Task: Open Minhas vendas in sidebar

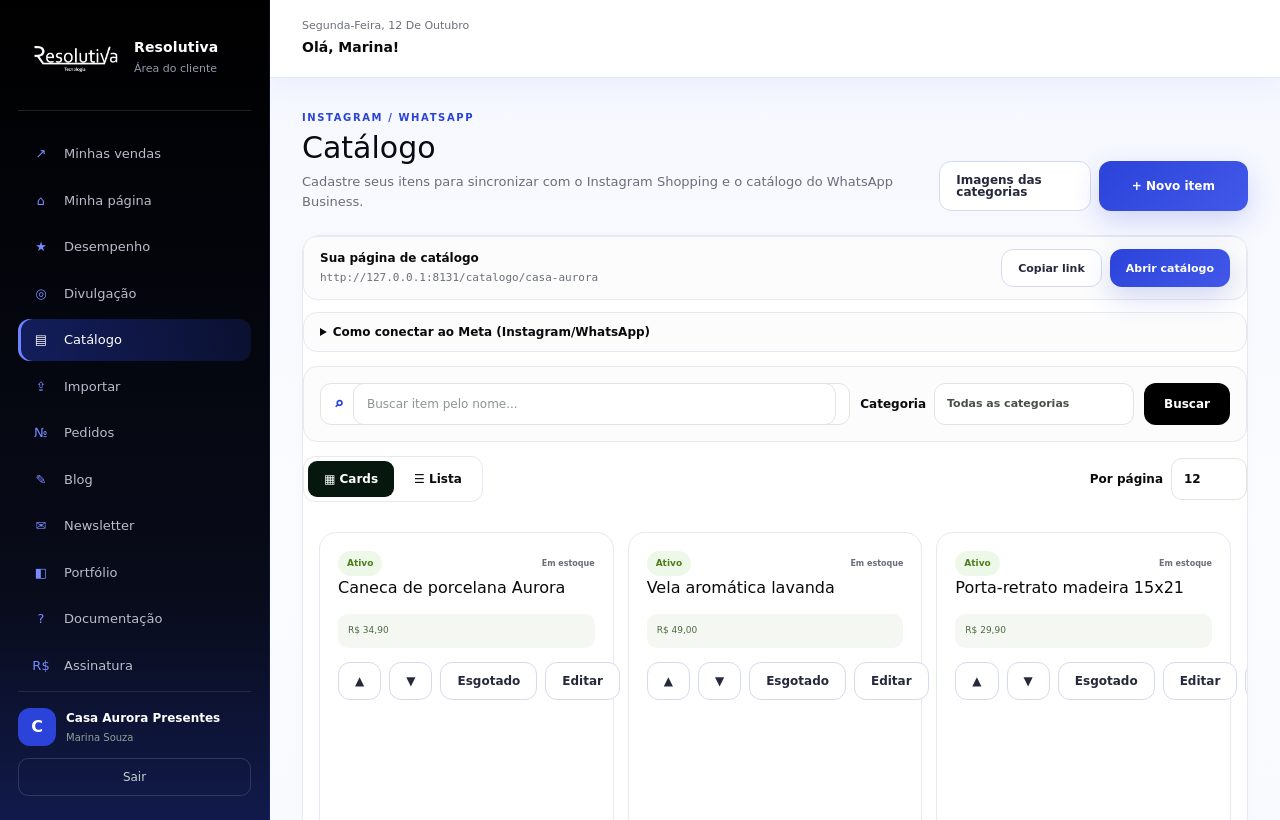Action: coord(134,154)
